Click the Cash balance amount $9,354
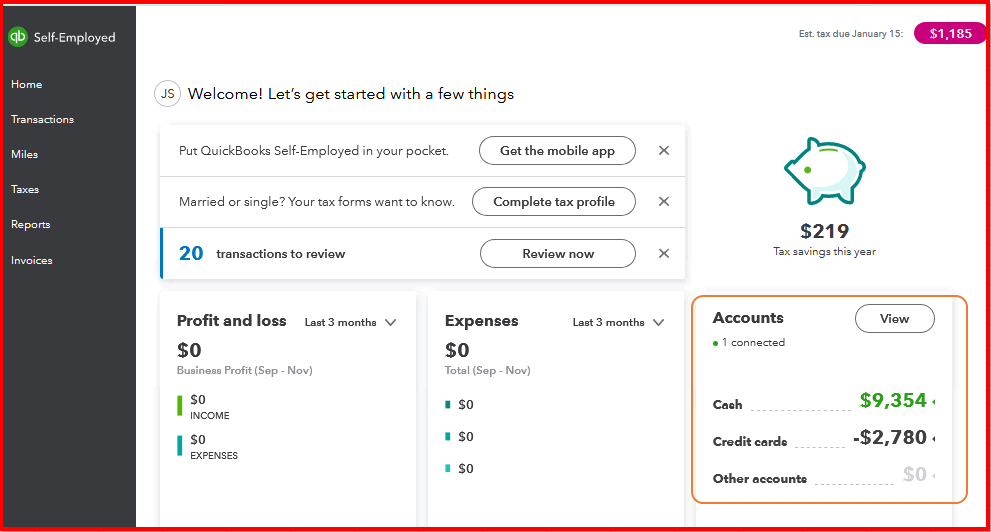The width and height of the screenshot is (991, 532). point(893,401)
